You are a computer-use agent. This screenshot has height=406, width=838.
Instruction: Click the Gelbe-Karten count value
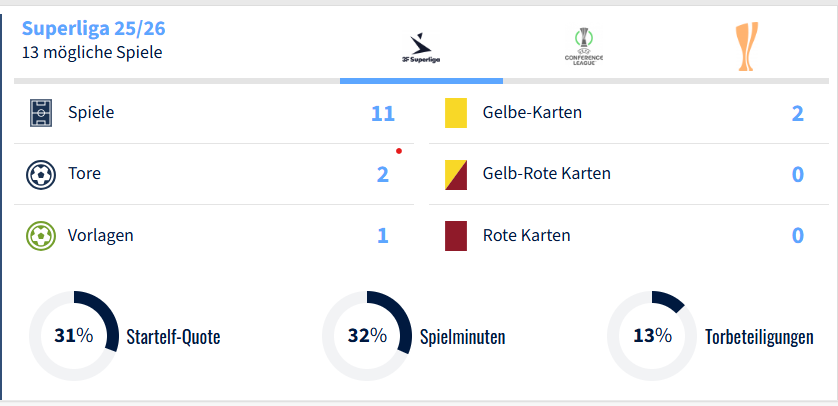click(798, 113)
